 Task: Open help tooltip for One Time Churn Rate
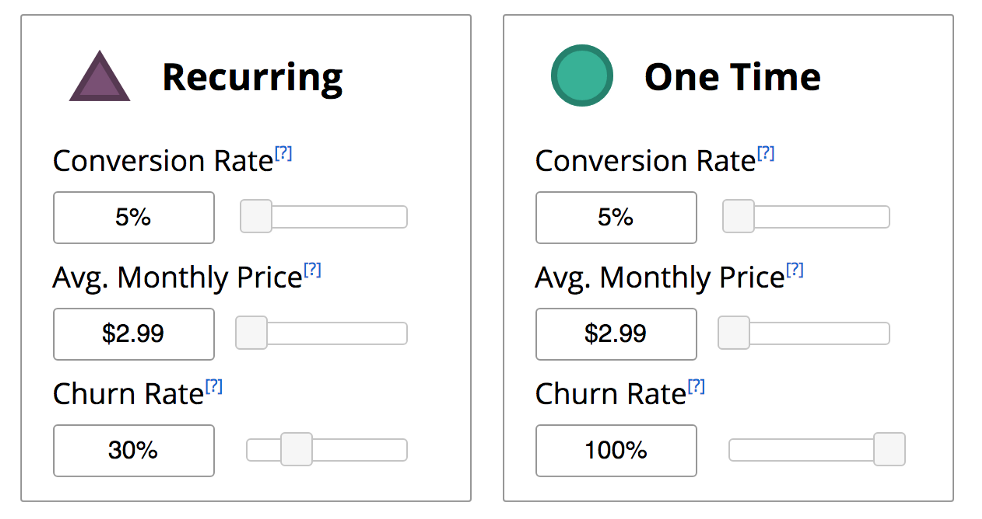point(696,386)
